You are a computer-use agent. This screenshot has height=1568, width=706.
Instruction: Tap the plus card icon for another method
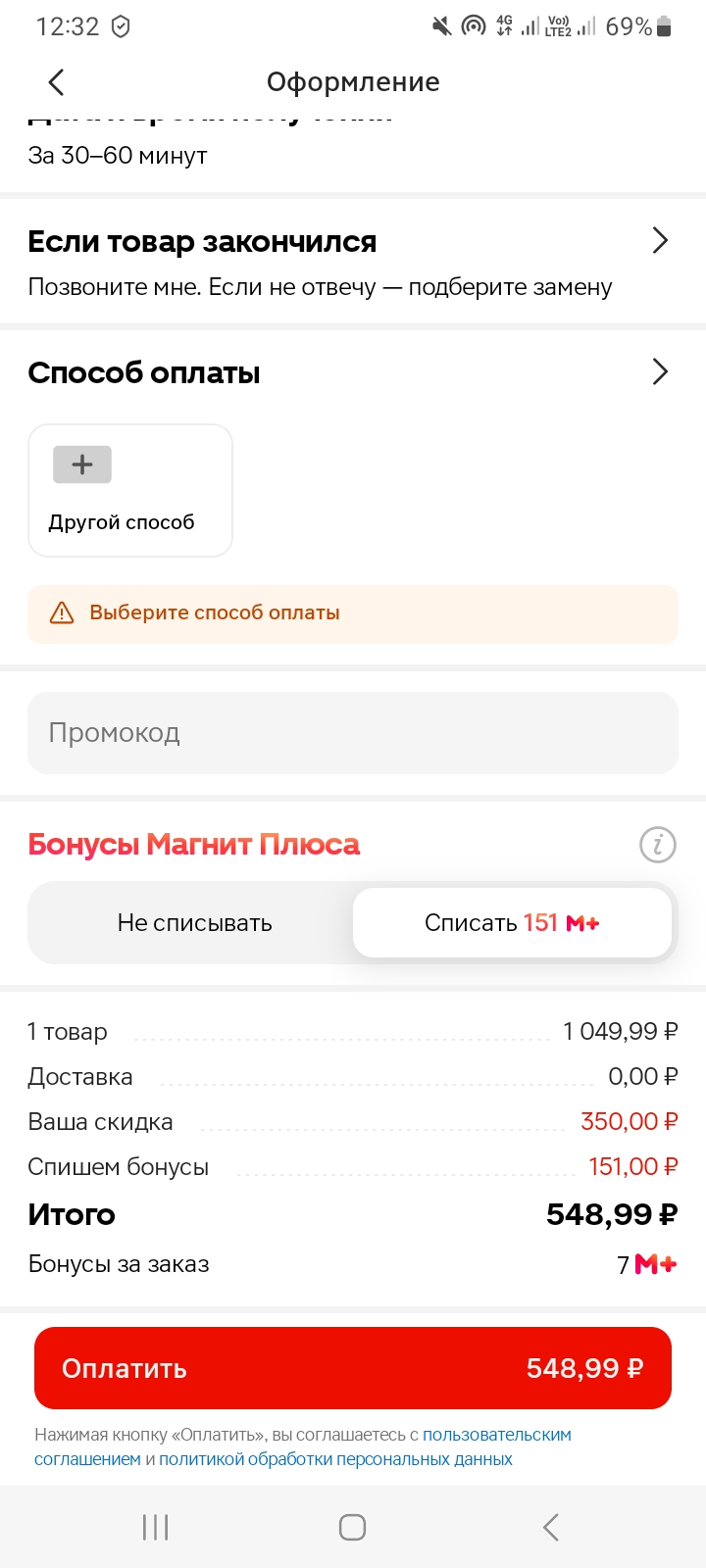click(x=82, y=465)
